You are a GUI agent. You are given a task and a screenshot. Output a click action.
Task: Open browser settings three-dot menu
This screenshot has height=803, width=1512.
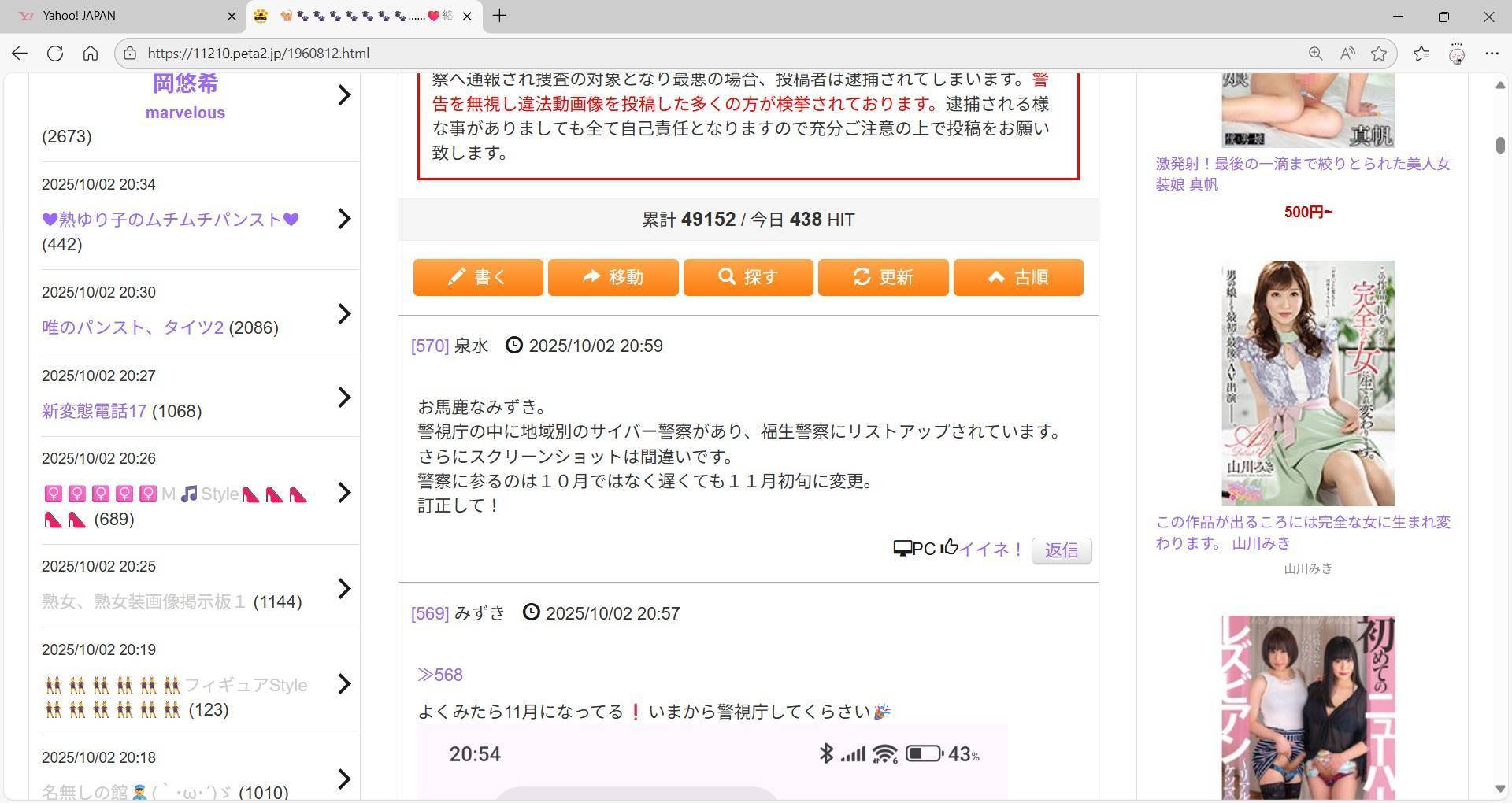1492,54
